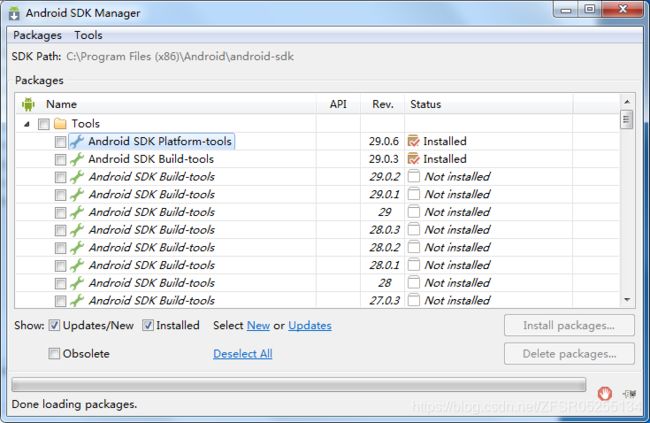Click wrench icon of Build-tools 27.0.3 row
Image resolution: width=650 pixels, height=423 pixels.
click(x=77, y=301)
